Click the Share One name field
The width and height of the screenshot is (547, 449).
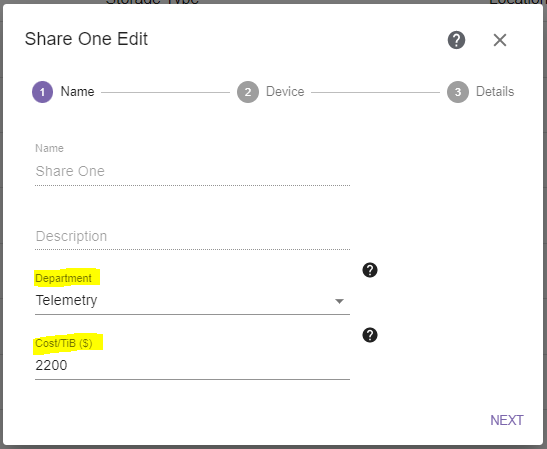pos(192,171)
